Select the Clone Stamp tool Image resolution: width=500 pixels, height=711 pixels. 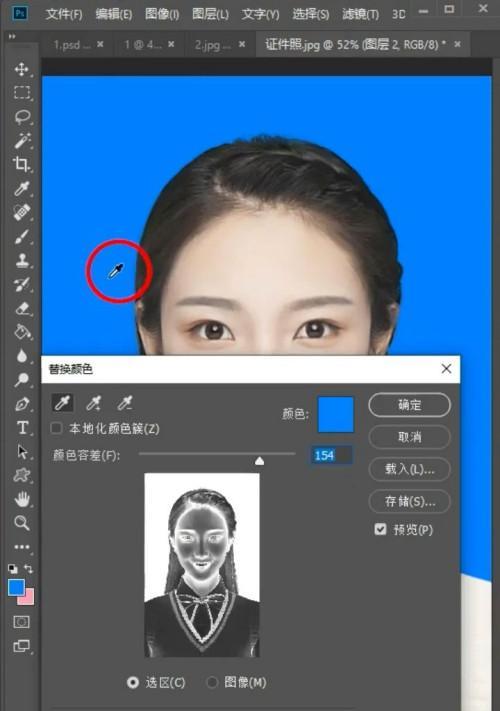coord(21,260)
